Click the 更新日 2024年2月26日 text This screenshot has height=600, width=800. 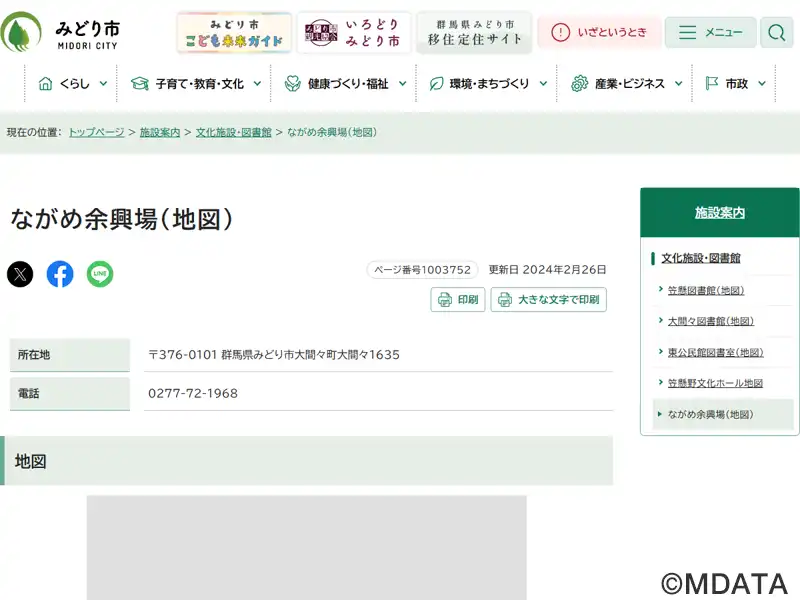coord(547,270)
